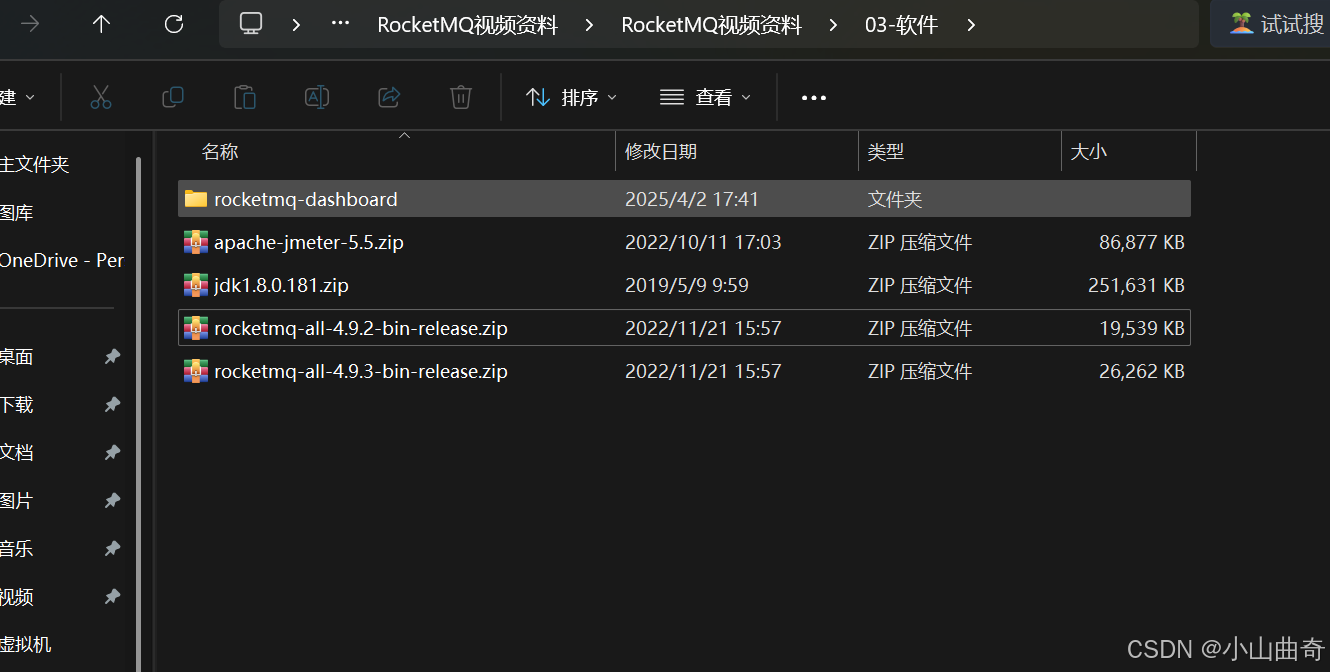Click the rocketmq-all-4.9.2 zip archive icon

pos(196,328)
